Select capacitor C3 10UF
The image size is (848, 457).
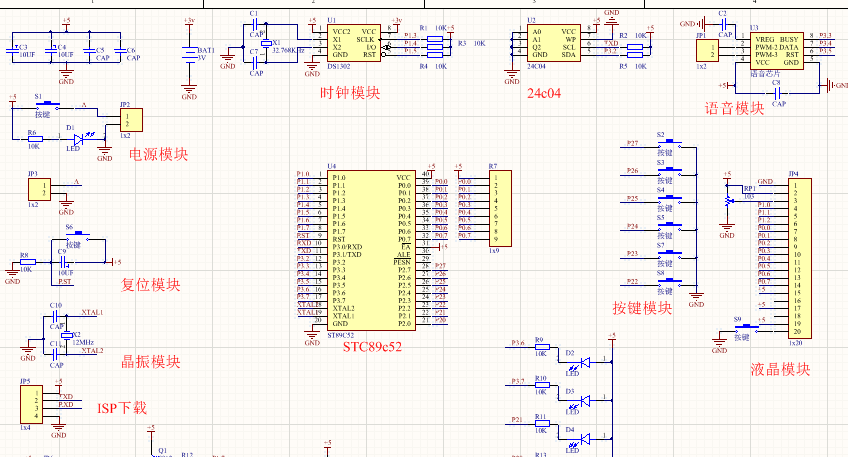pos(12,51)
